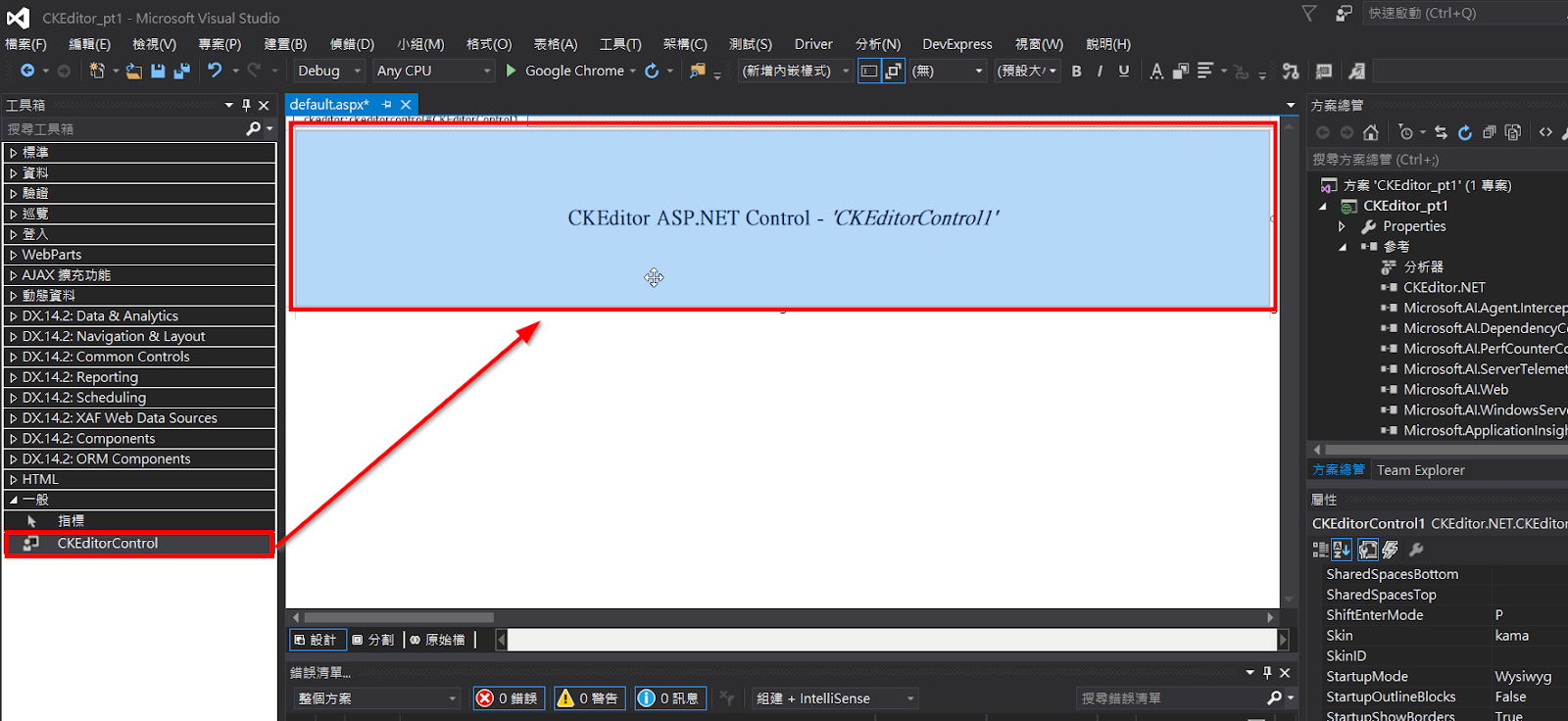This screenshot has width=1568, height=721.
Task: Click the 快速啟動 Quick Launch search box
Action: click(x=1464, y=13)
